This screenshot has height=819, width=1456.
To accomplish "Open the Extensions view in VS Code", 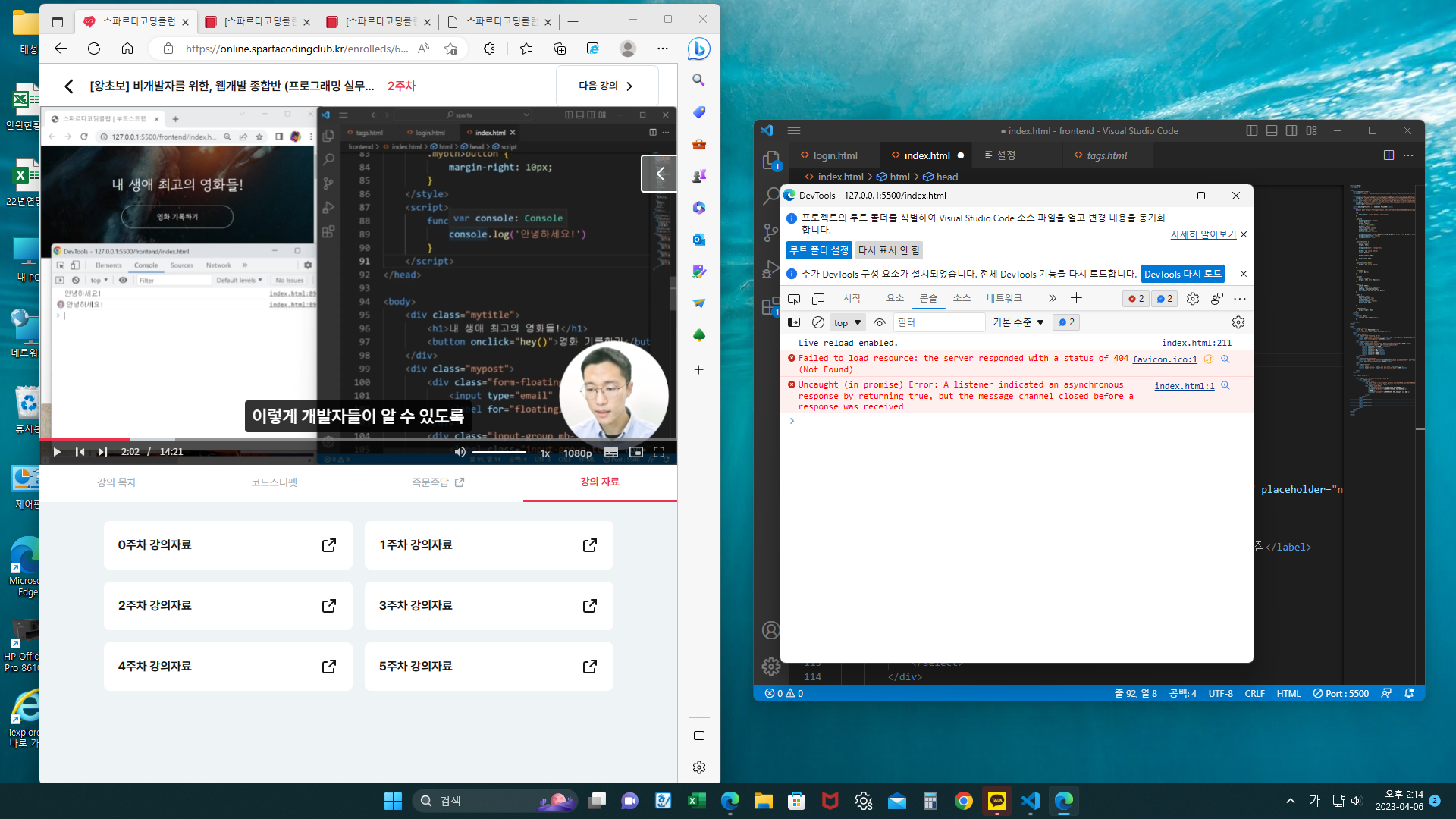I will [770, 305].
